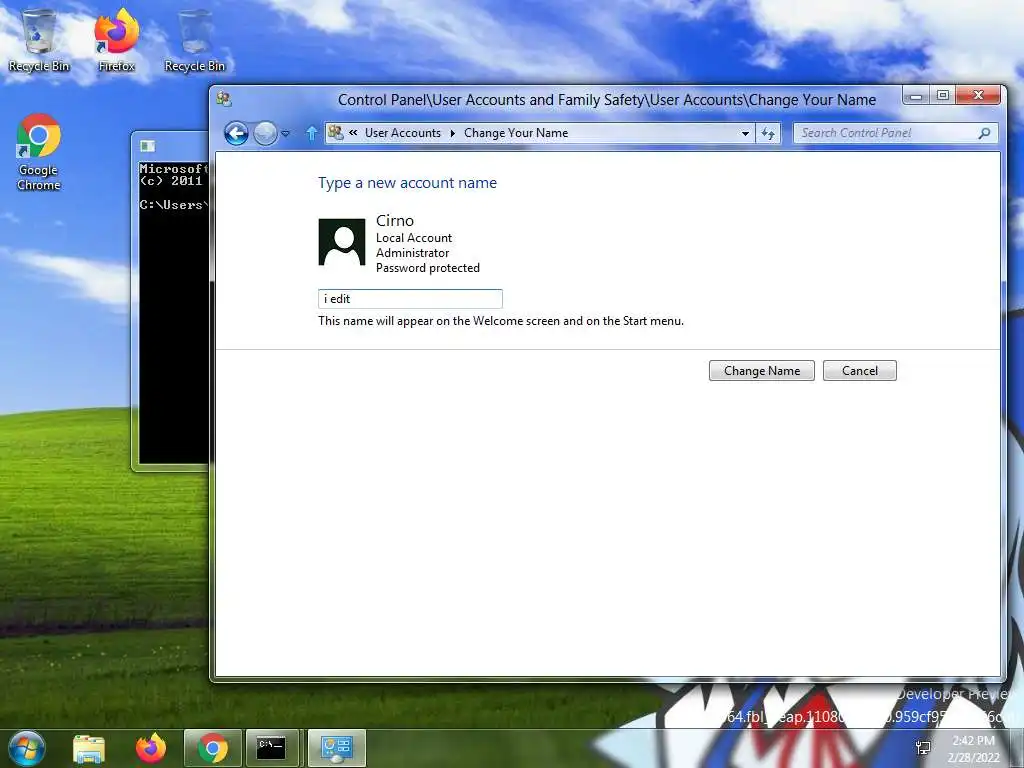Select the Firefox desktop shortcut
1024x768 pixels.
[x=117, y=40]
